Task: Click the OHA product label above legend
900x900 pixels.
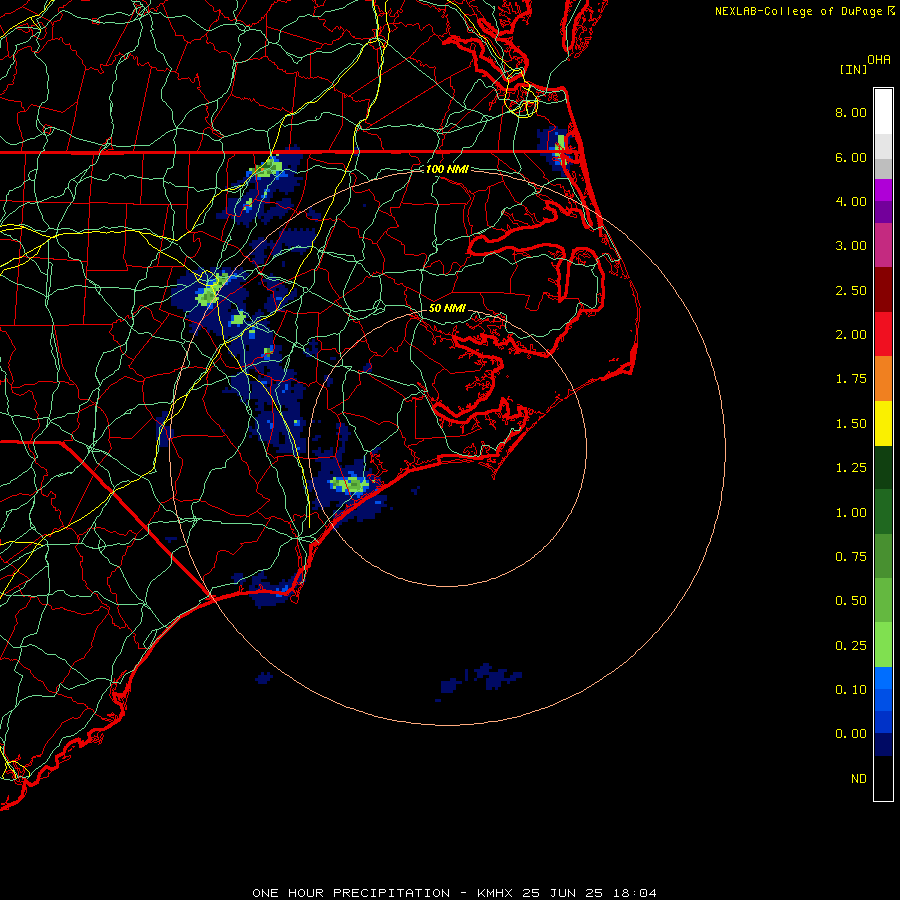Action: [x=879, y=60]
